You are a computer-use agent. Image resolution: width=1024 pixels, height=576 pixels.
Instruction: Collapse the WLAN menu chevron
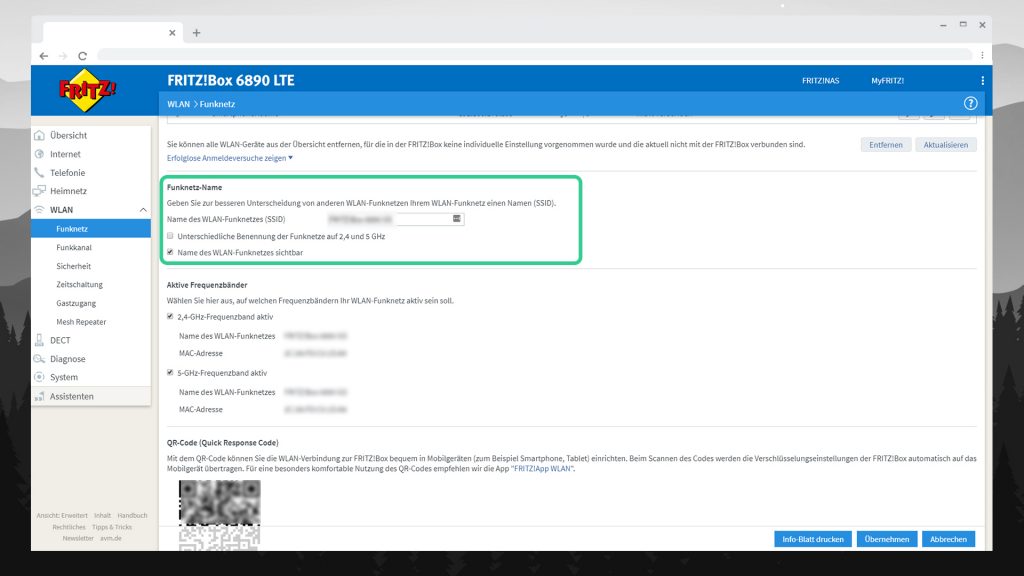pos(143,210)
